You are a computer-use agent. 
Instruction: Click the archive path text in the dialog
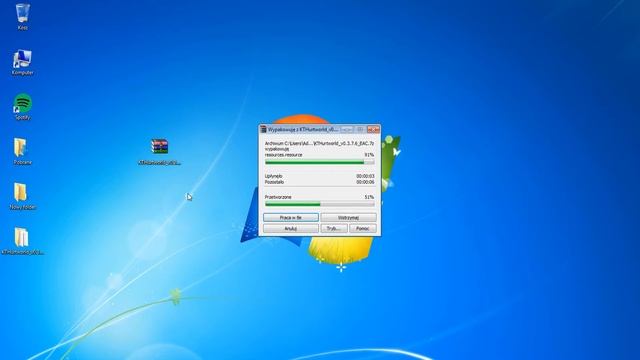tap(319, 144)
